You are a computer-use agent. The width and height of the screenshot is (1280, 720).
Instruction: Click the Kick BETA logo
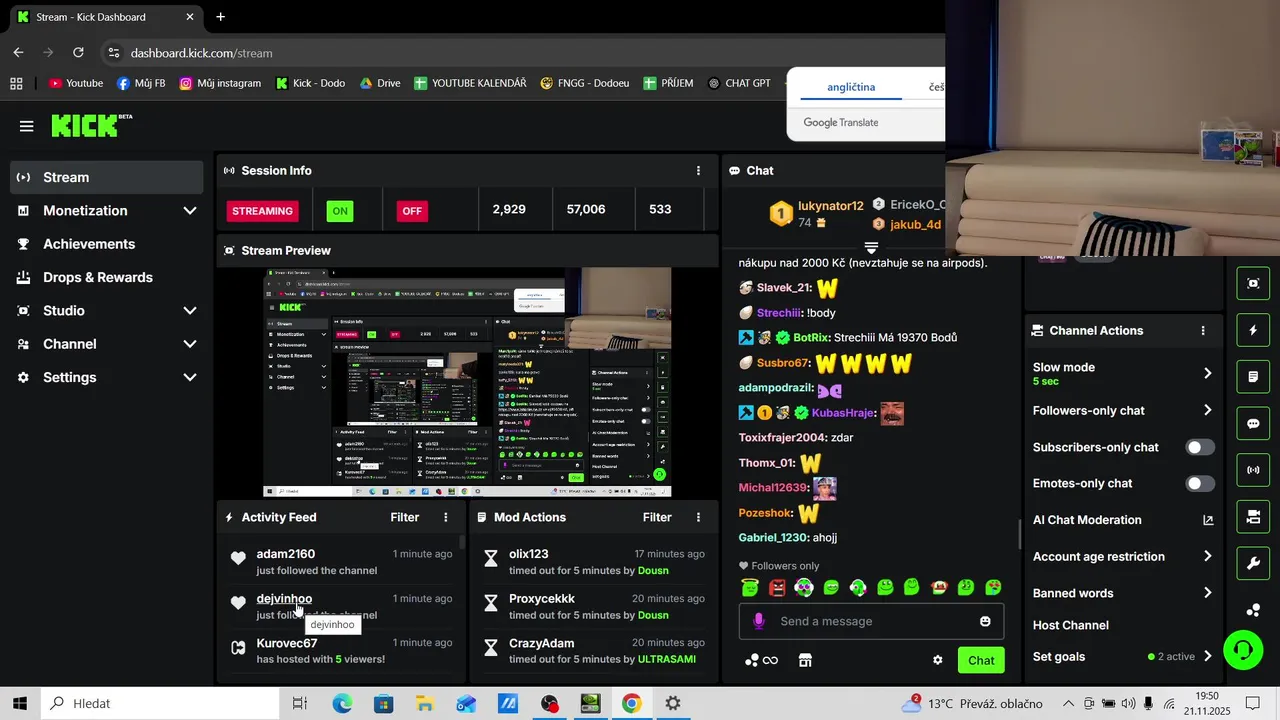[x=91, y=125]
